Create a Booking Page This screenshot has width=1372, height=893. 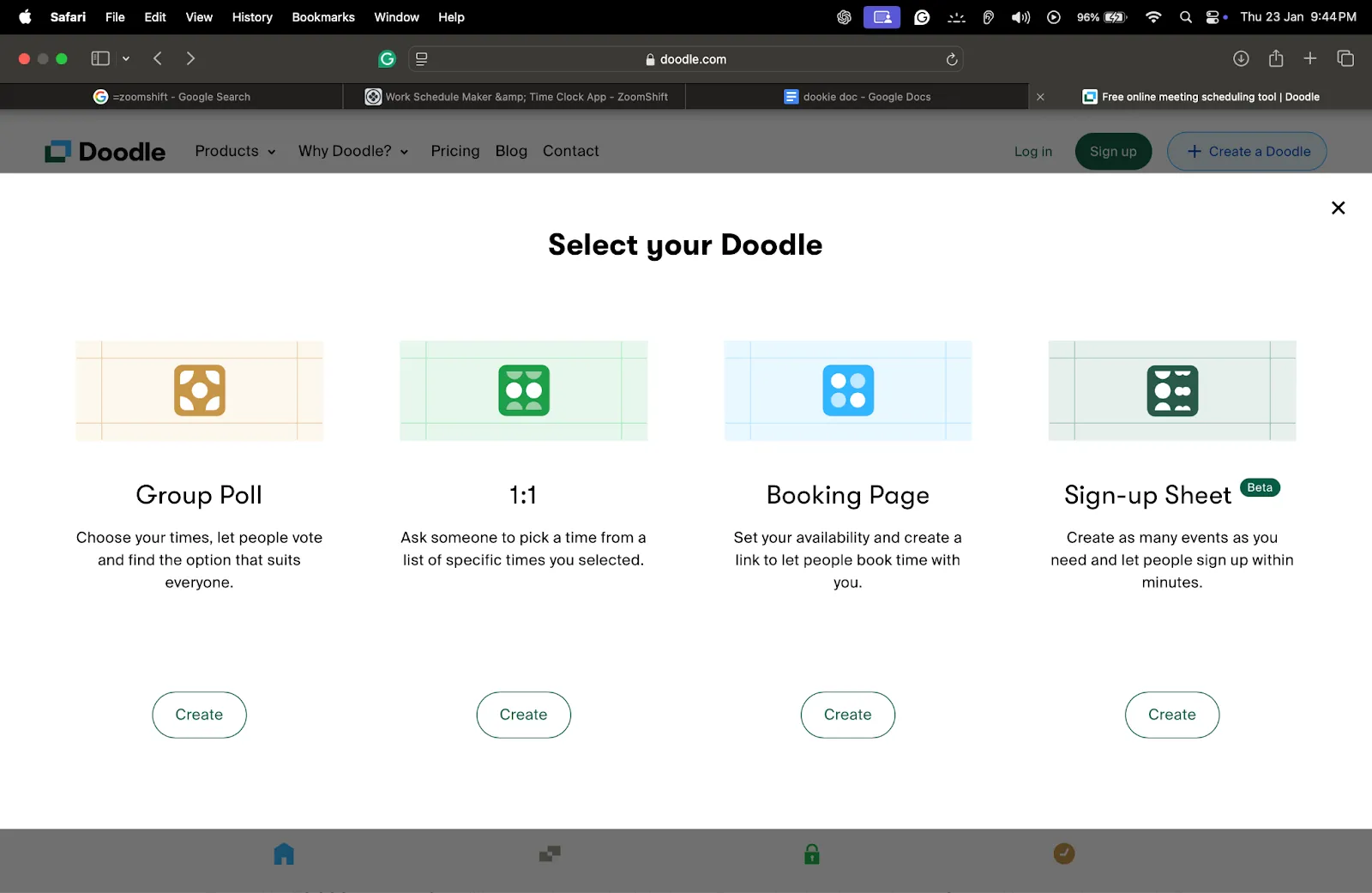click(848, 715)
